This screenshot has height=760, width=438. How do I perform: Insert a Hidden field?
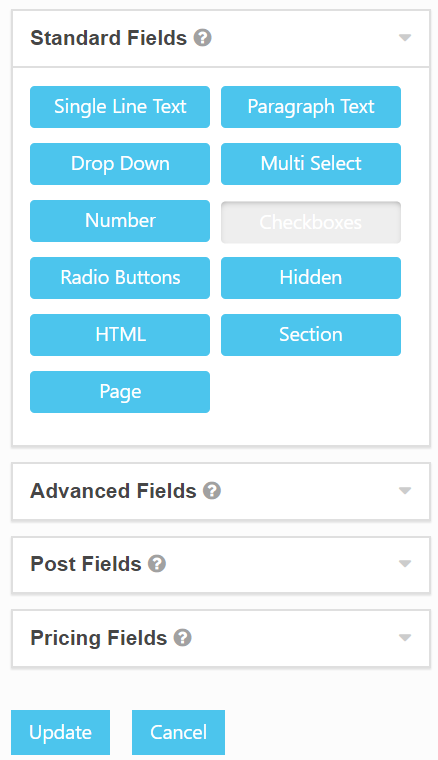point(311,278)
